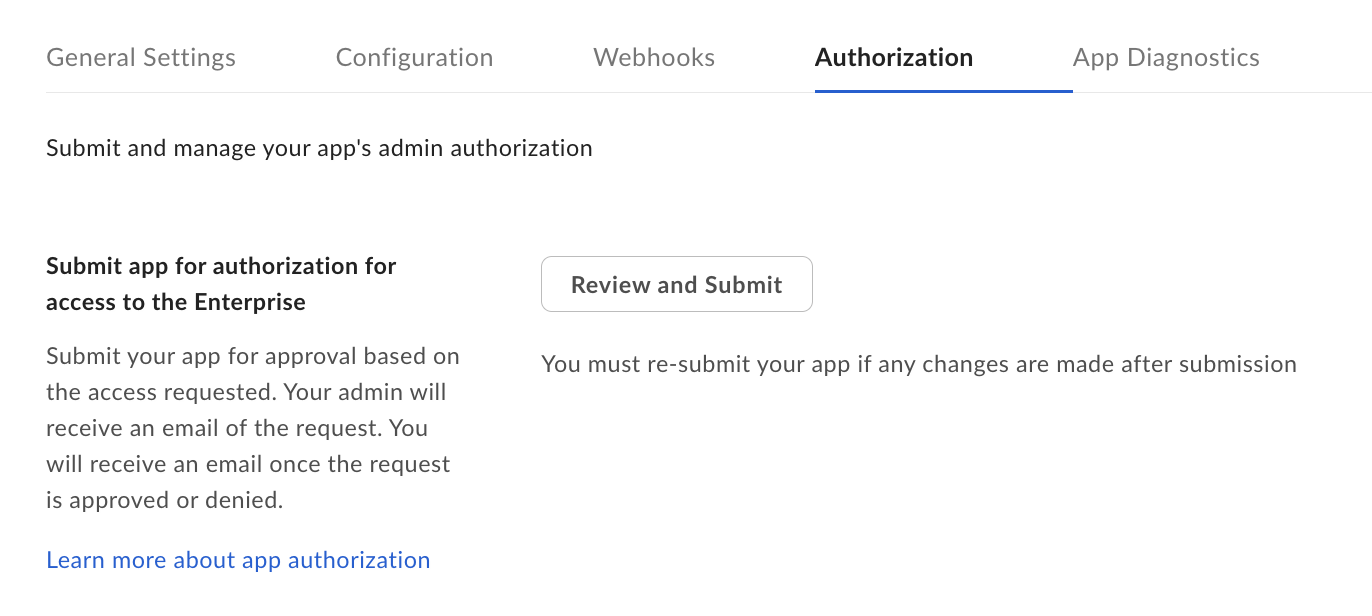Switch to the Configuration tab
This screenshot has height=616, width=1372.
[414, 58]
